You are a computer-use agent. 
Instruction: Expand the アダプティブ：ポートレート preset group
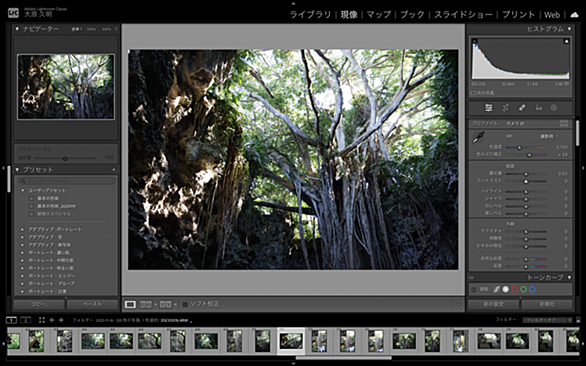23,229
